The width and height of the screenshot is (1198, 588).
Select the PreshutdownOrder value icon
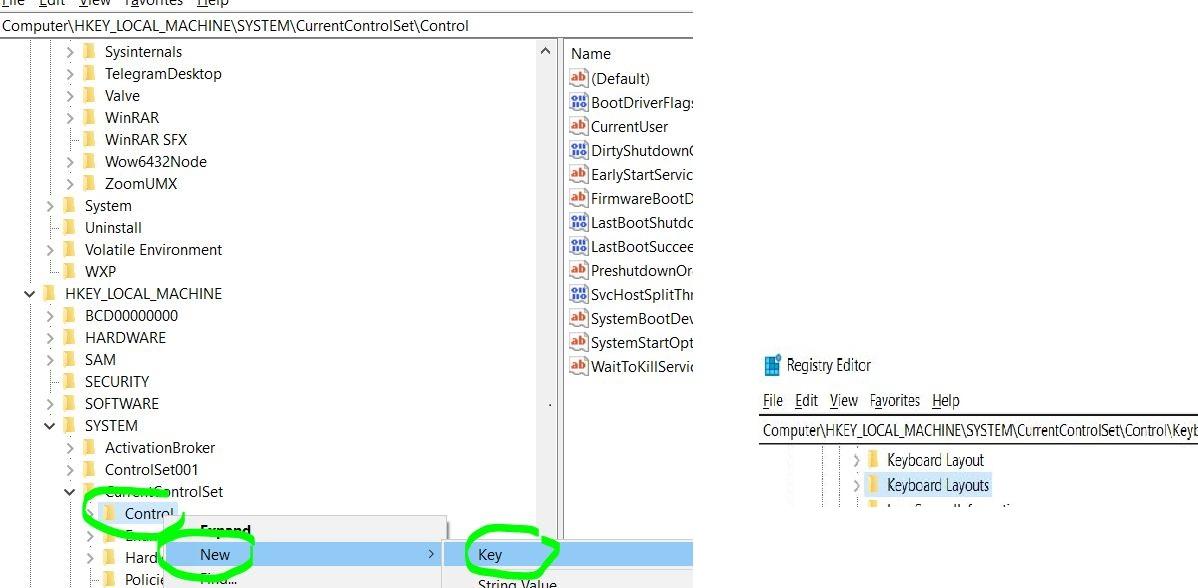click(578, 270)
